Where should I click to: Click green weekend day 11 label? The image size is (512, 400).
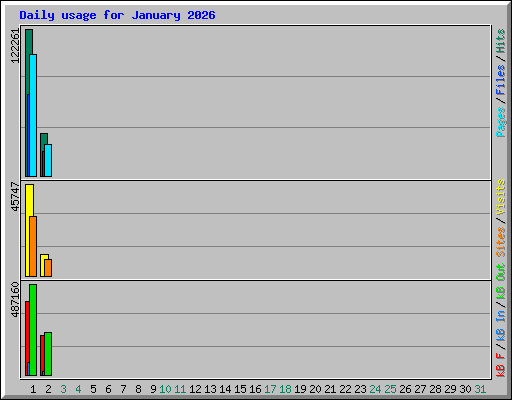pos(180,389)
